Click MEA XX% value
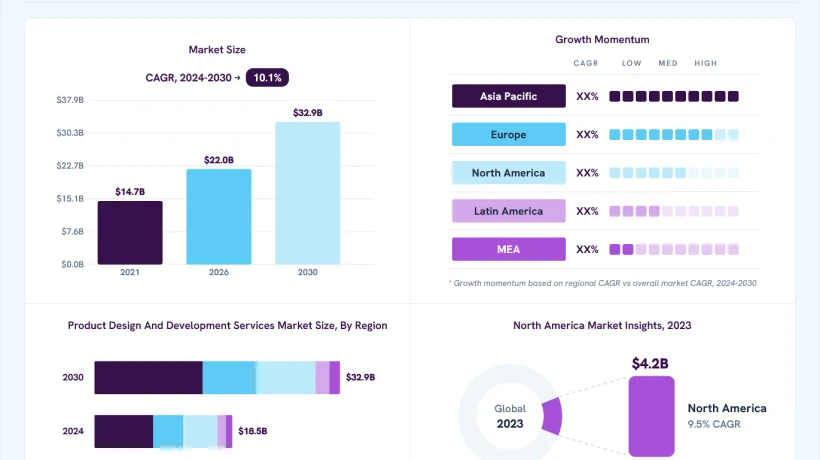This screenshot has height=460, width=820. pyautogui.click(x=587, y=249)
